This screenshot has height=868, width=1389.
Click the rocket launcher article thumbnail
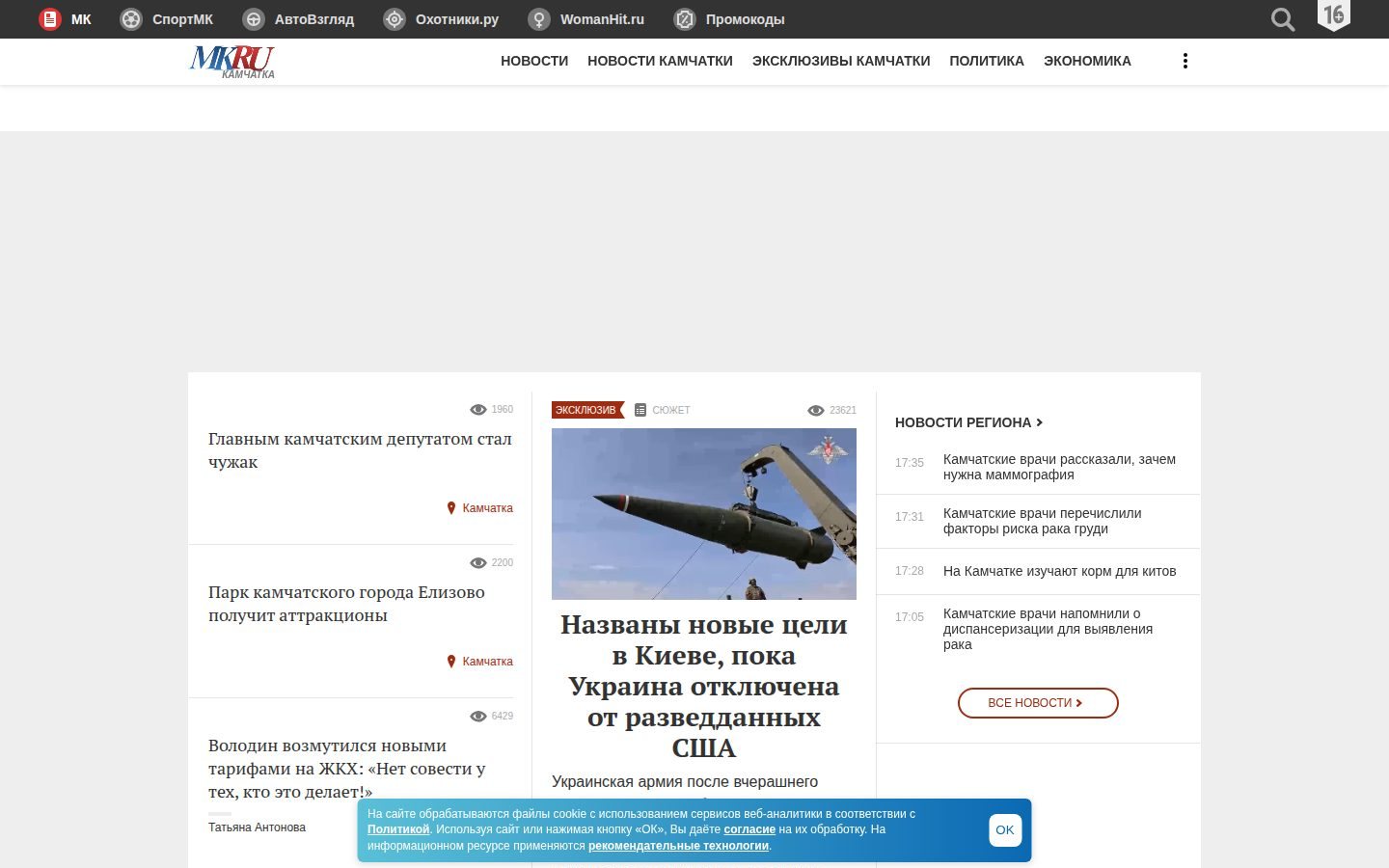tap(704, 514)
